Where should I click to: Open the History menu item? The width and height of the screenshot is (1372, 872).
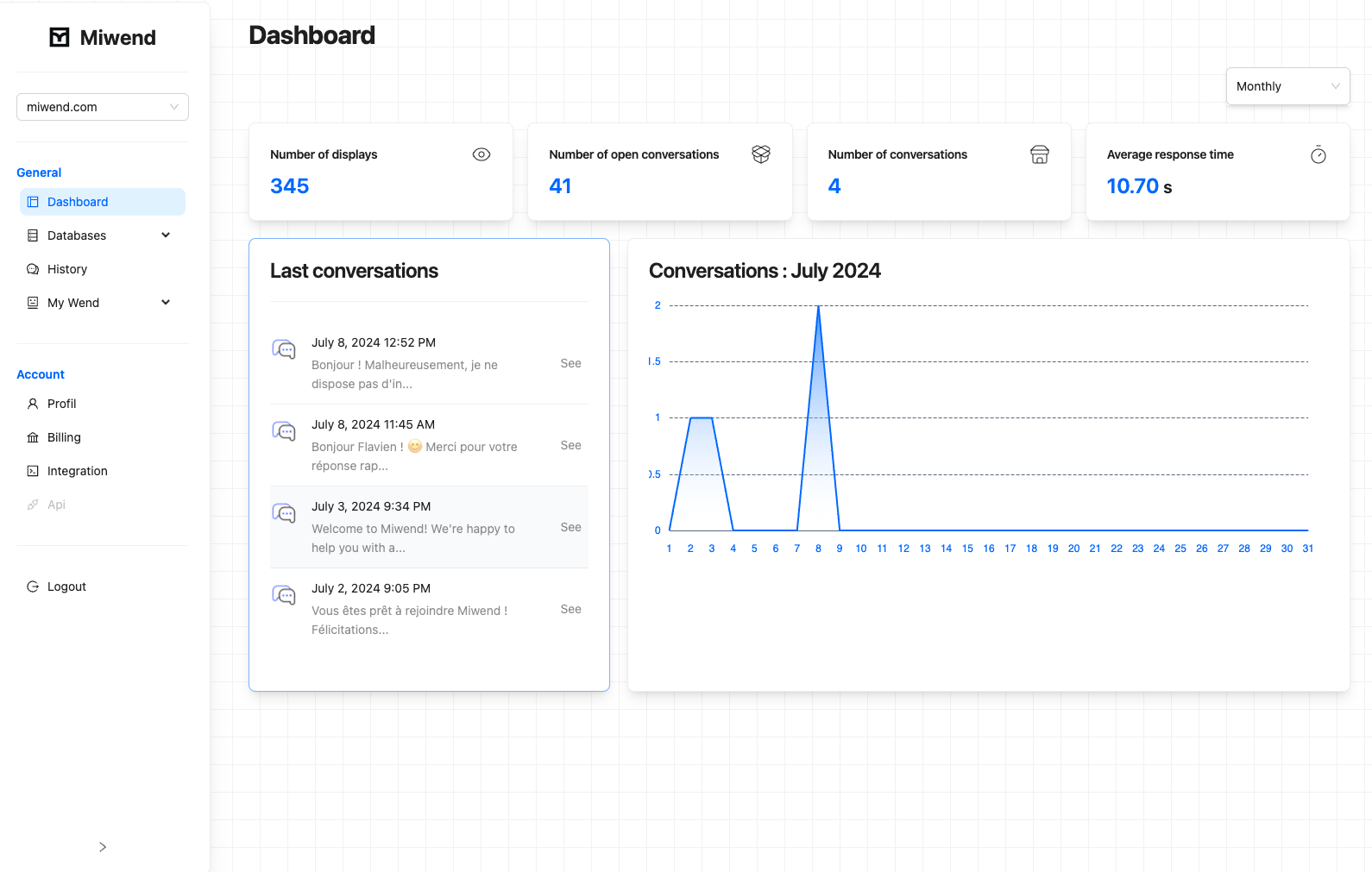(103, 269)
